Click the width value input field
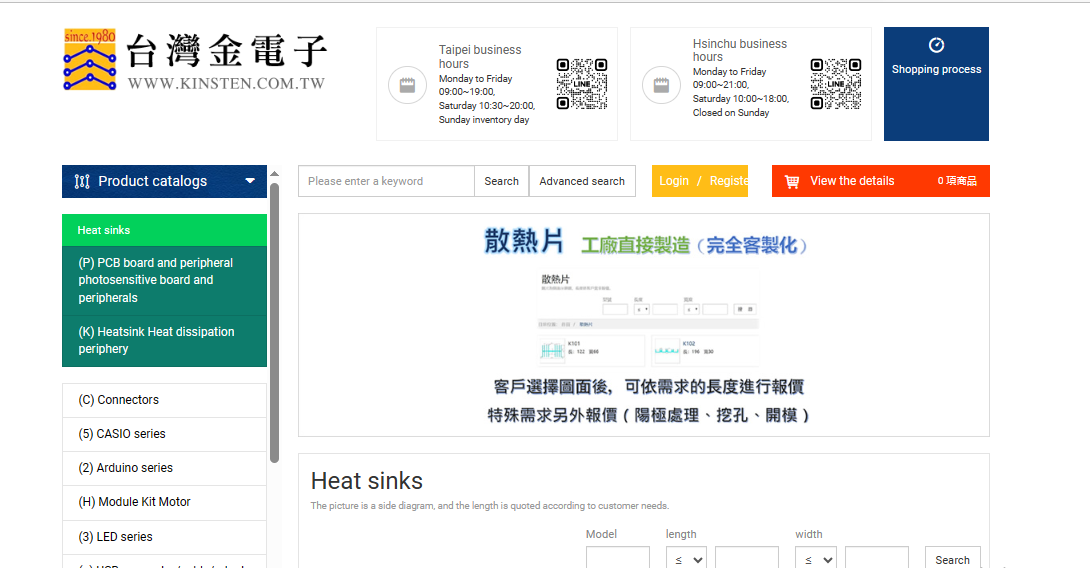The width and height of the screenshot is (1090, 568). (877, 558)
